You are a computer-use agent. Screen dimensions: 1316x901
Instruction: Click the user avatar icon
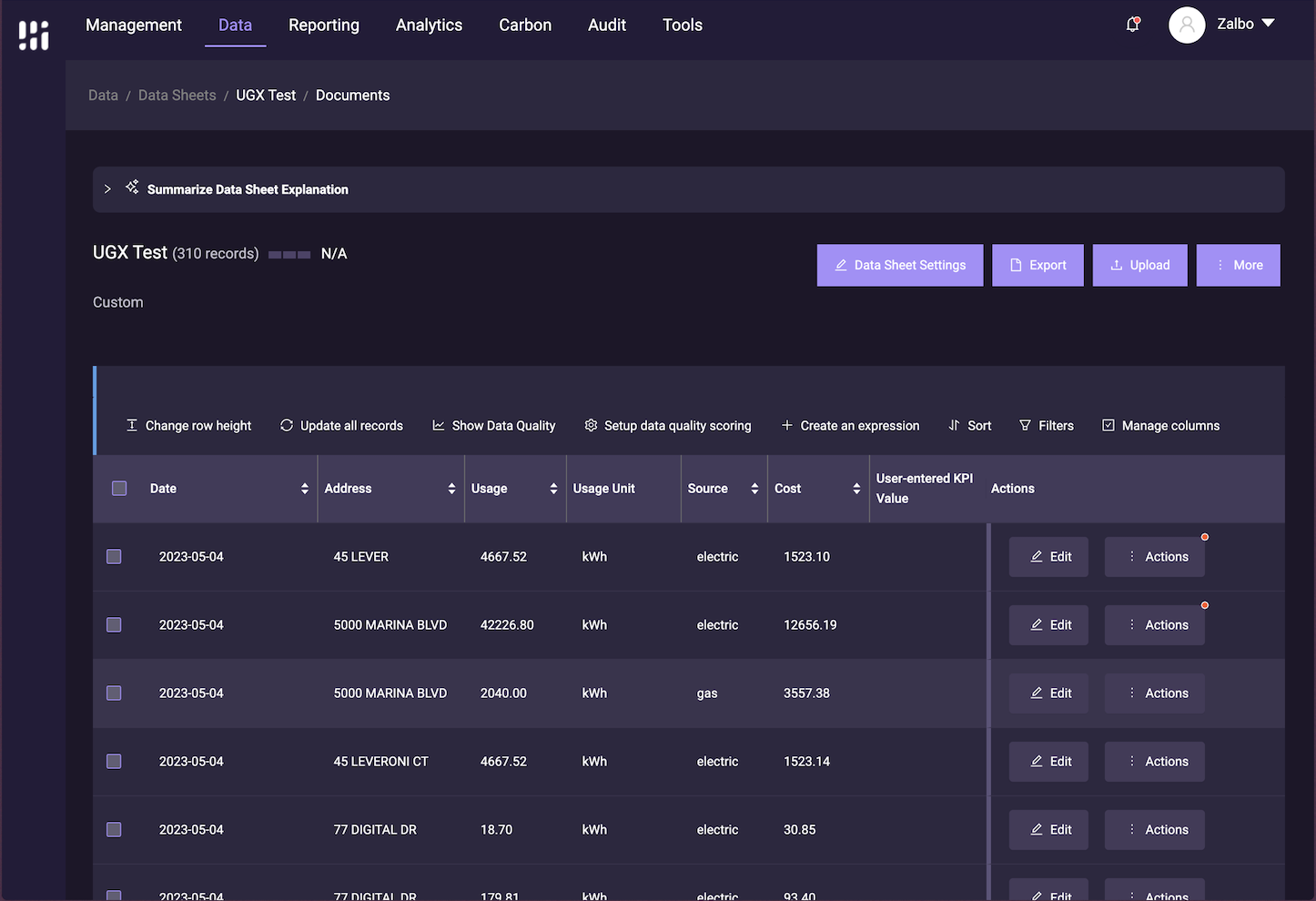[1187, 25]
